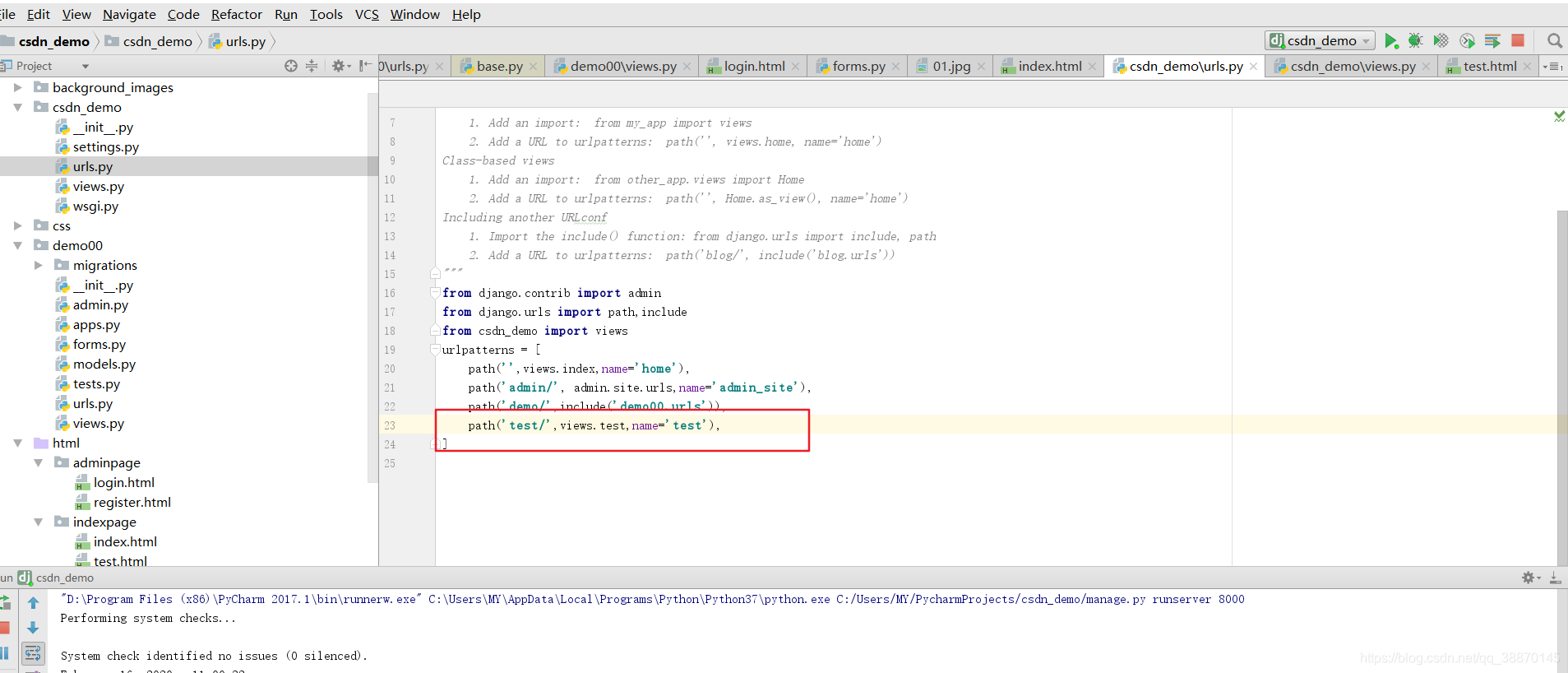Viewport: 1568px width, 673px height.
Task: Click the run concurrency diagram icon
Action: [1493, 41]
